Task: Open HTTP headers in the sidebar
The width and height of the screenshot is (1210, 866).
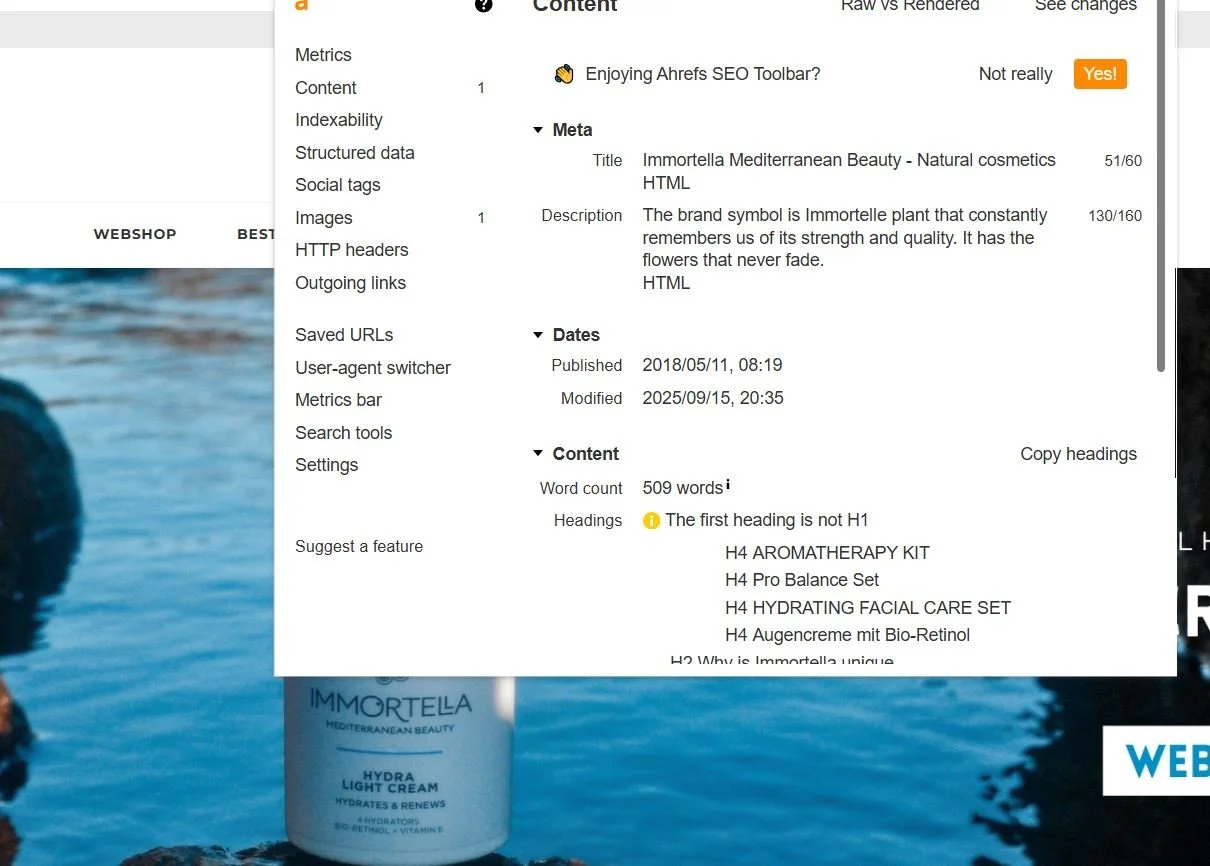Action: click(352, 250)
